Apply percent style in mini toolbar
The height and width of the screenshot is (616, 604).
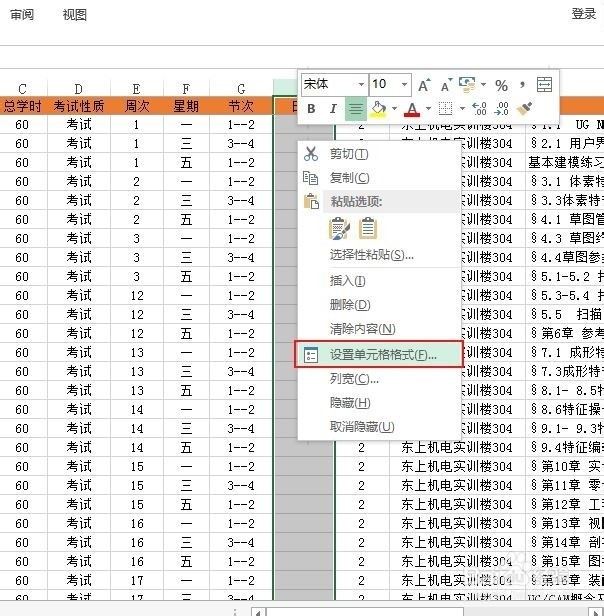pos(501,85)
